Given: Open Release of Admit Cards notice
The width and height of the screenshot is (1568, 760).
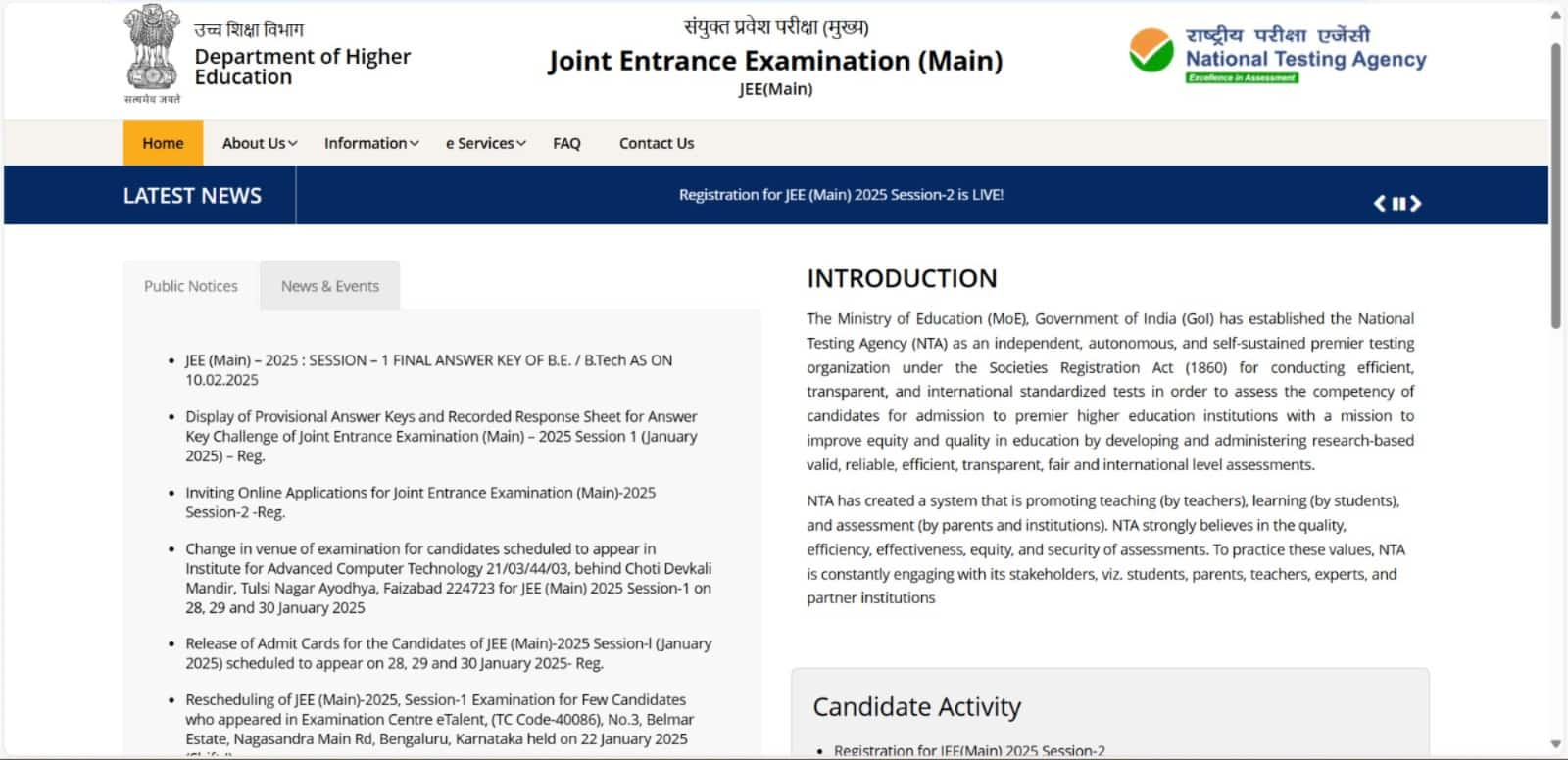Looking at the screenshot, I should pyautogui.click(x=449, y=653).
